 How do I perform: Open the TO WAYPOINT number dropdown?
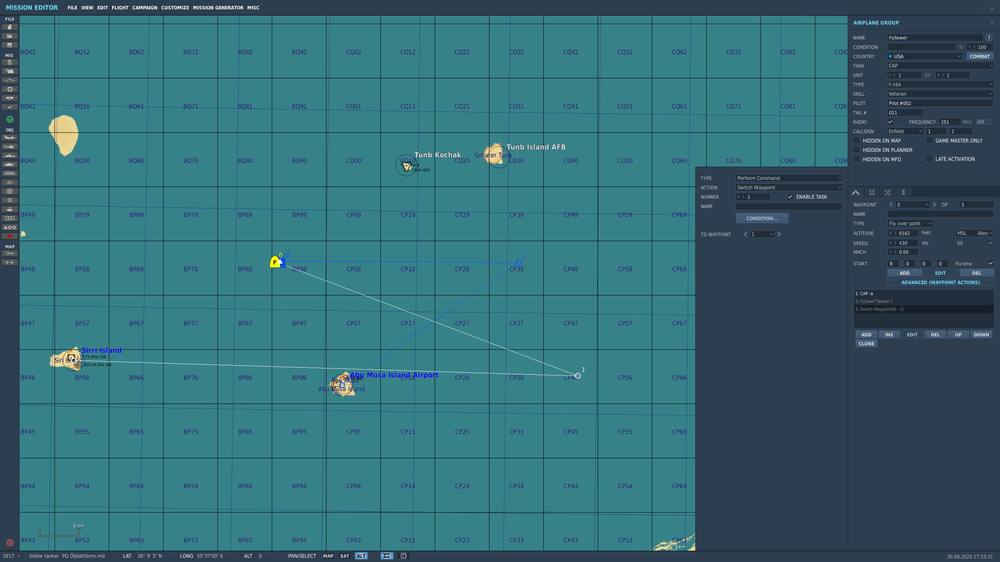761,234
